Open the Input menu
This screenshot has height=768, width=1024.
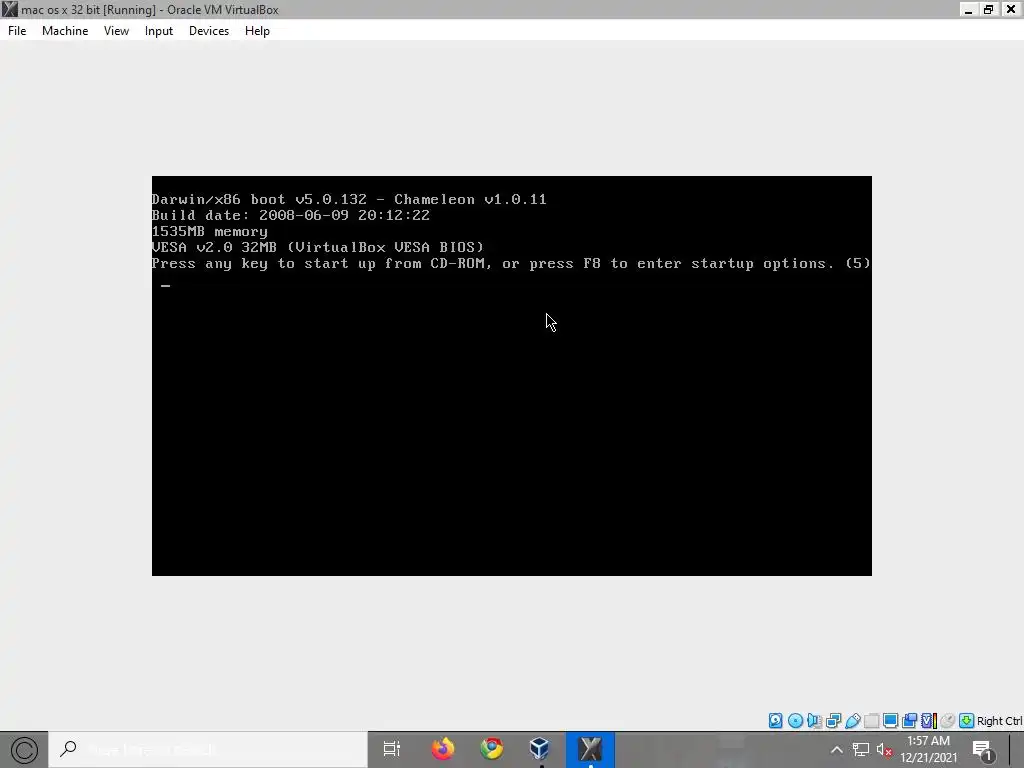[x=159, y=31]
